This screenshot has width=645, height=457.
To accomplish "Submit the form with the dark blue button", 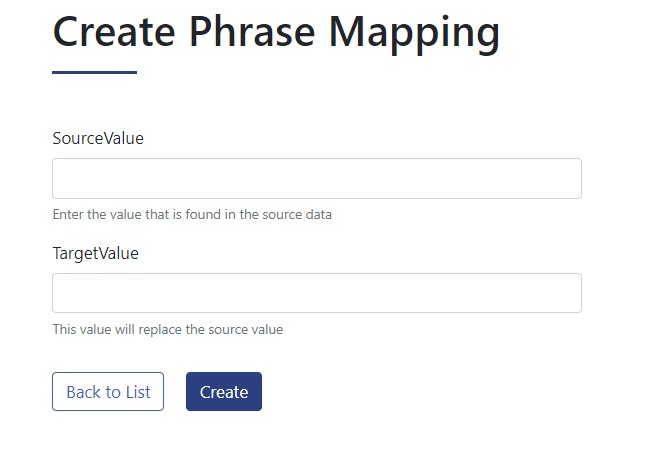I will (x=224, y=392).
